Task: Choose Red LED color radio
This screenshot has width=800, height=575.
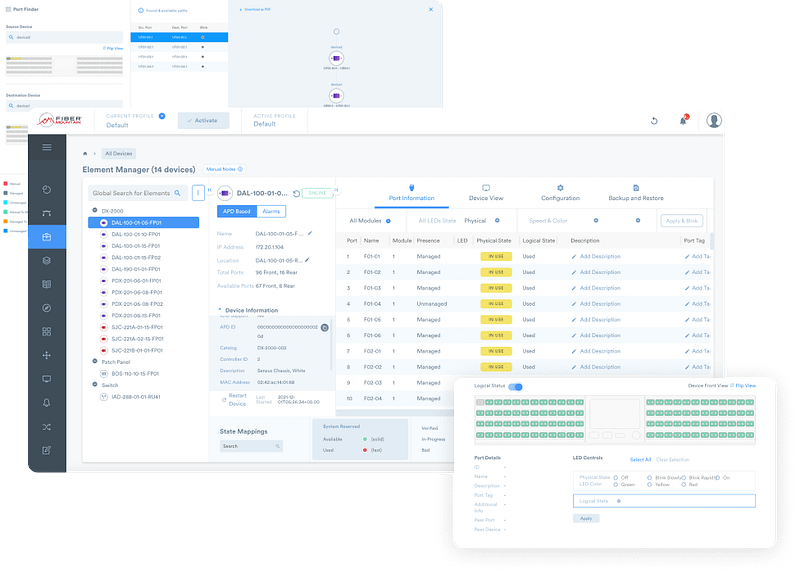Action: pyautogui.click(x=683, y=485)
